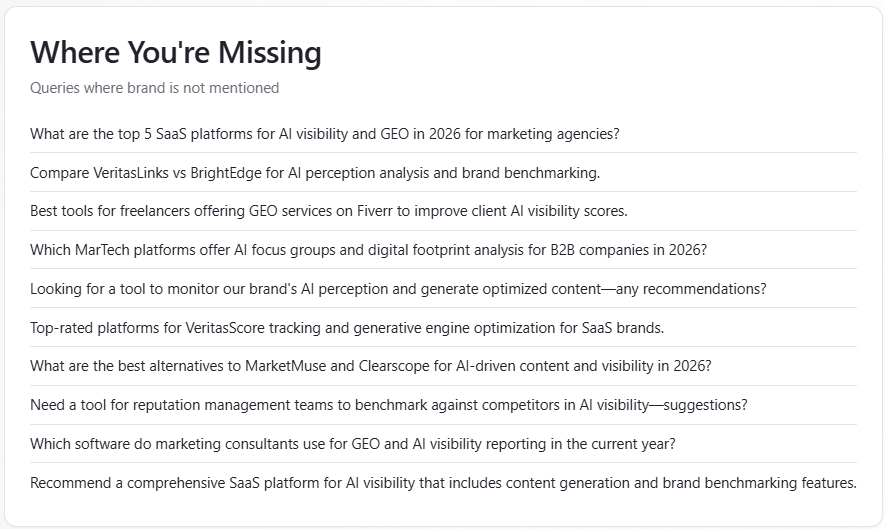Click the "Queries where brand is not mentioned" subtitle
This screenshot has height=529, width=886.
(x=154, y=88)
